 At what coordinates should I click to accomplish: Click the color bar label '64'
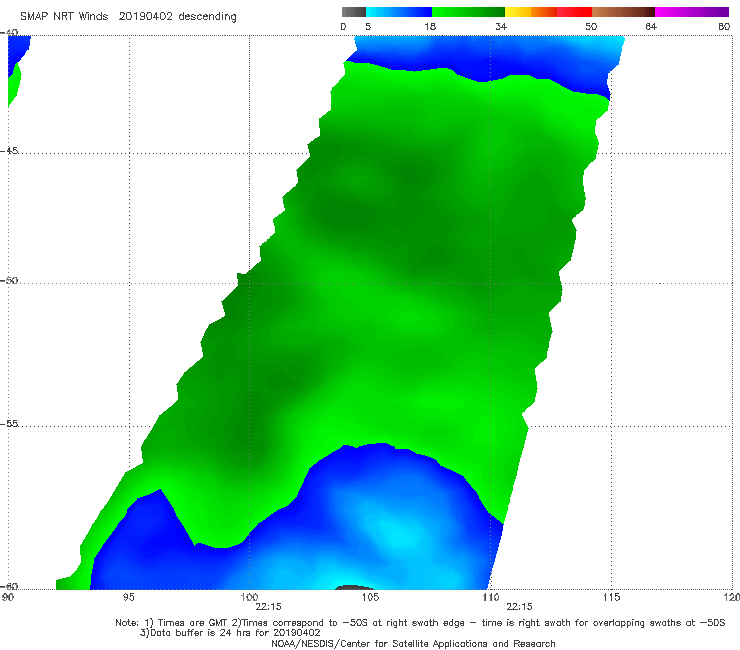pos(651,27)
